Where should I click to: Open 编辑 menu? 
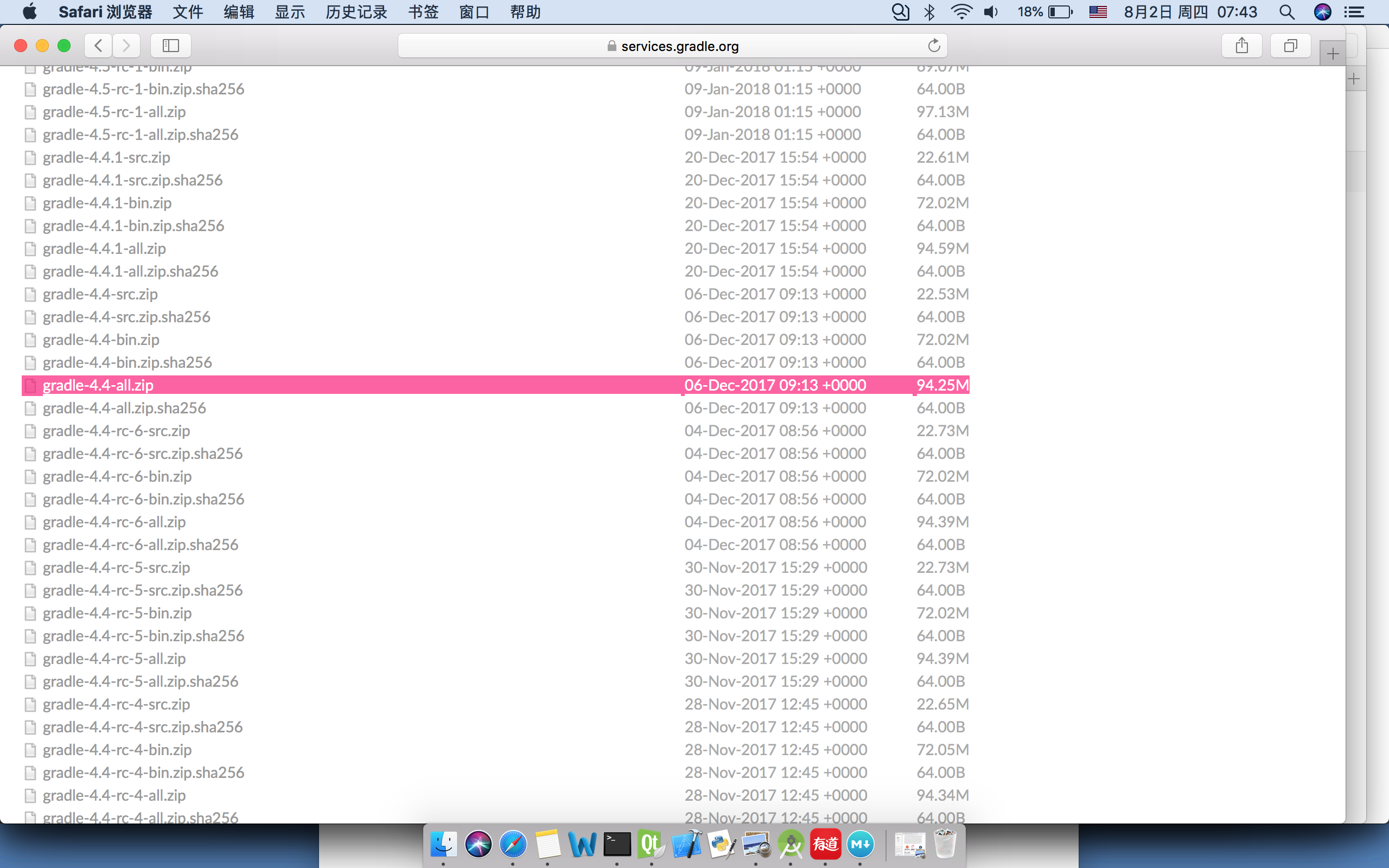click(239, 12)
